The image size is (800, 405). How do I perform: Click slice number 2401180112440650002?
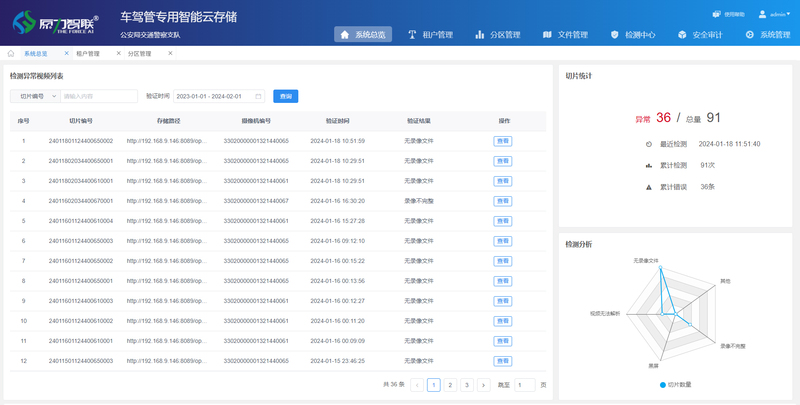pyautogui.click(x=81, y=141)
